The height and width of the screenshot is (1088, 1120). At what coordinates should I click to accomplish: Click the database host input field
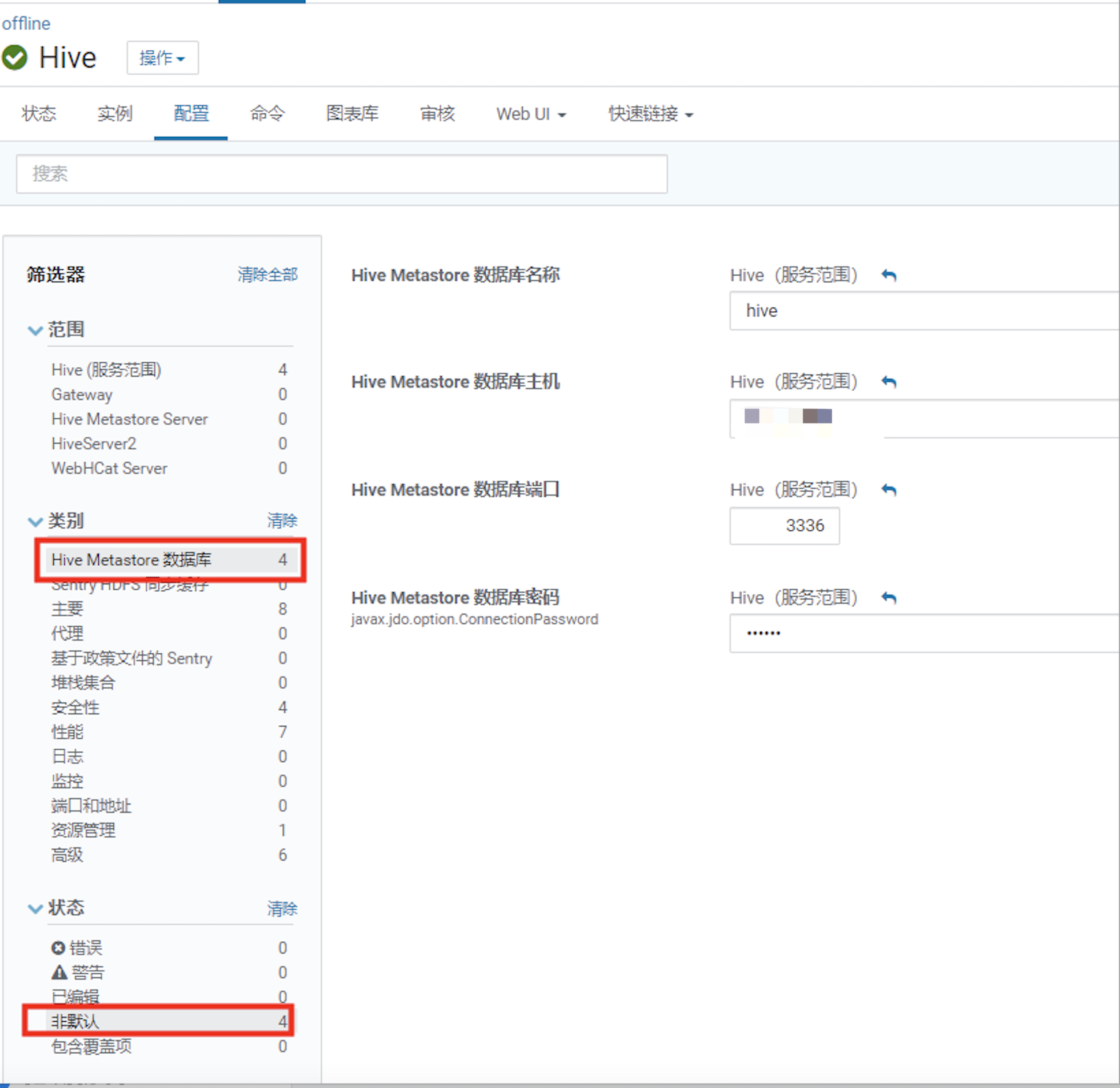[924, 418]
